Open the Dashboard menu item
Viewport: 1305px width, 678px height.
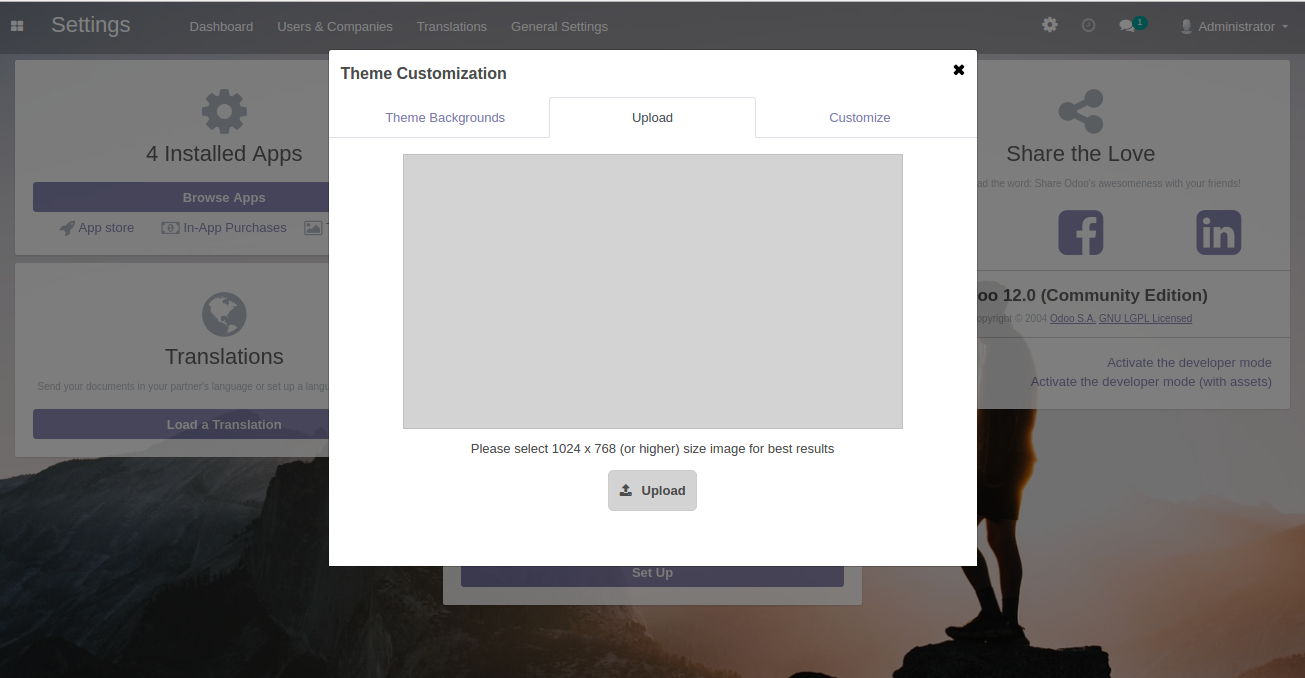221,27
